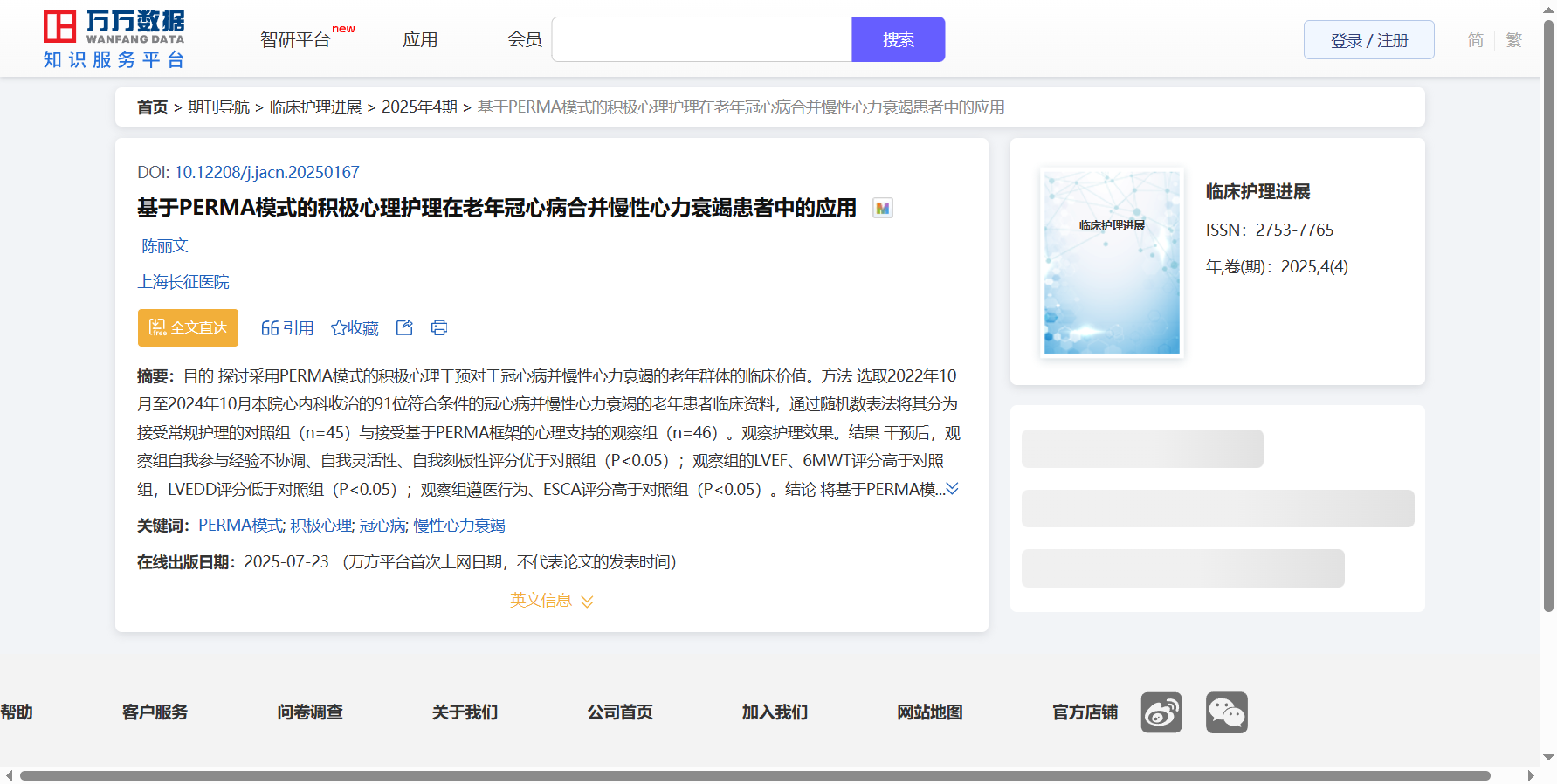Click the share export icon
The image size is (1557, 784).
click(x=404, y=327)
